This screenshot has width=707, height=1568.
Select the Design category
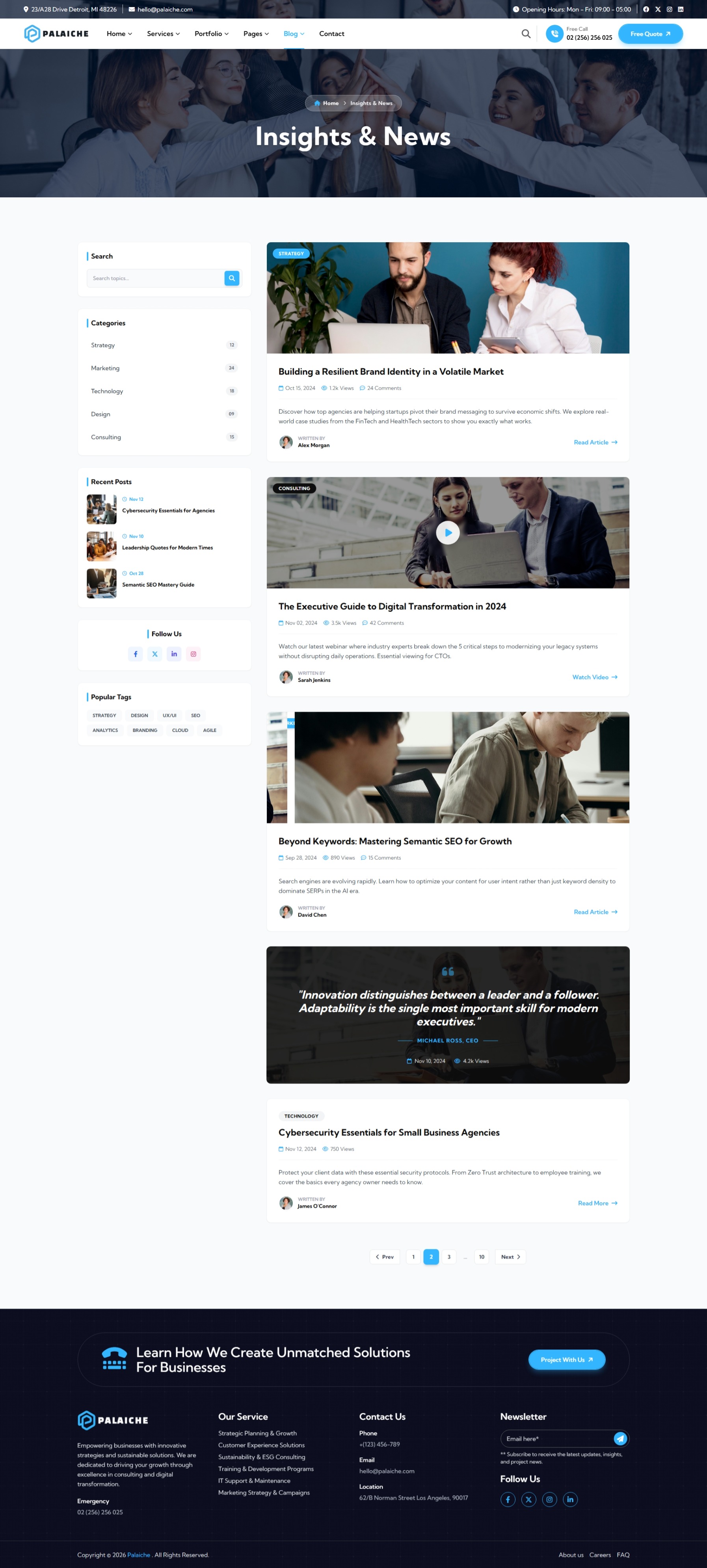point(164,414)
